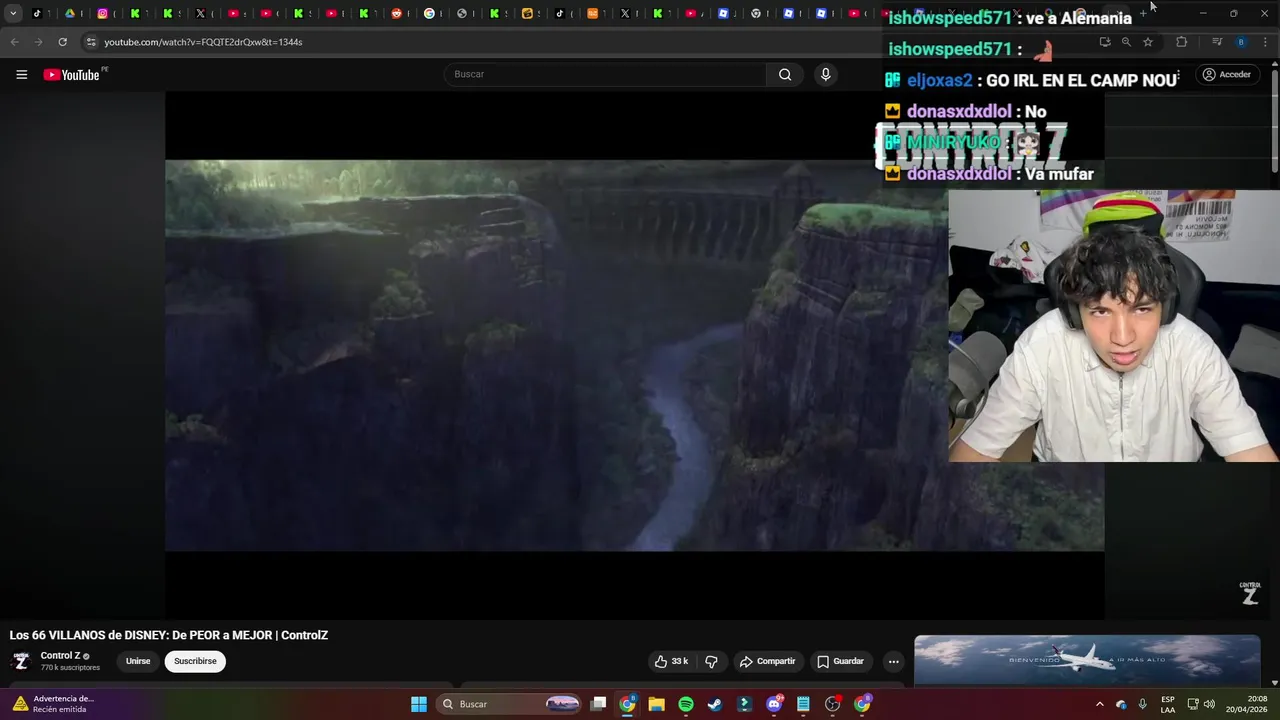Click the microphone tray icon
The image size is (1280, 720).
[x=1143, y=704]
